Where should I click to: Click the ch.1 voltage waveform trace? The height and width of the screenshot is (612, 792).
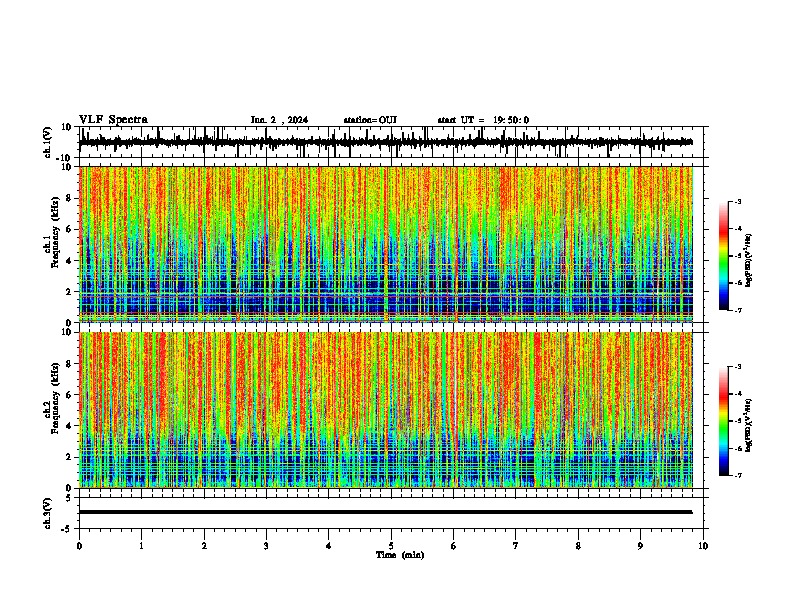386,142
